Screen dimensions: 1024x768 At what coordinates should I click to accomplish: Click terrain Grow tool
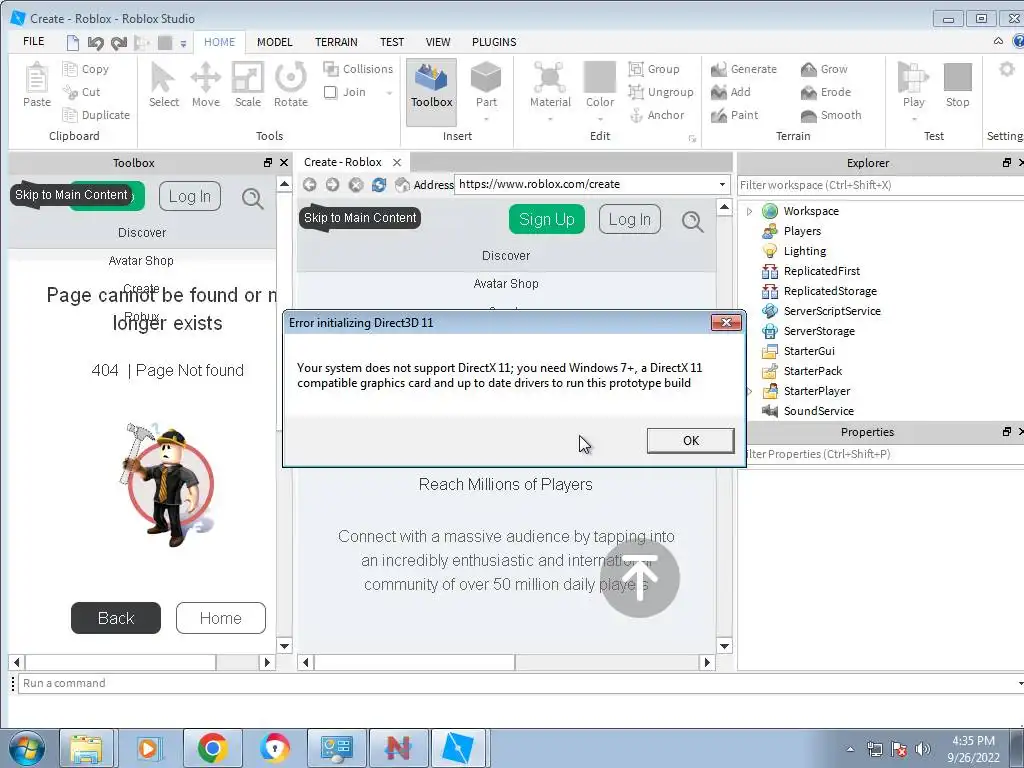[824, 69]
